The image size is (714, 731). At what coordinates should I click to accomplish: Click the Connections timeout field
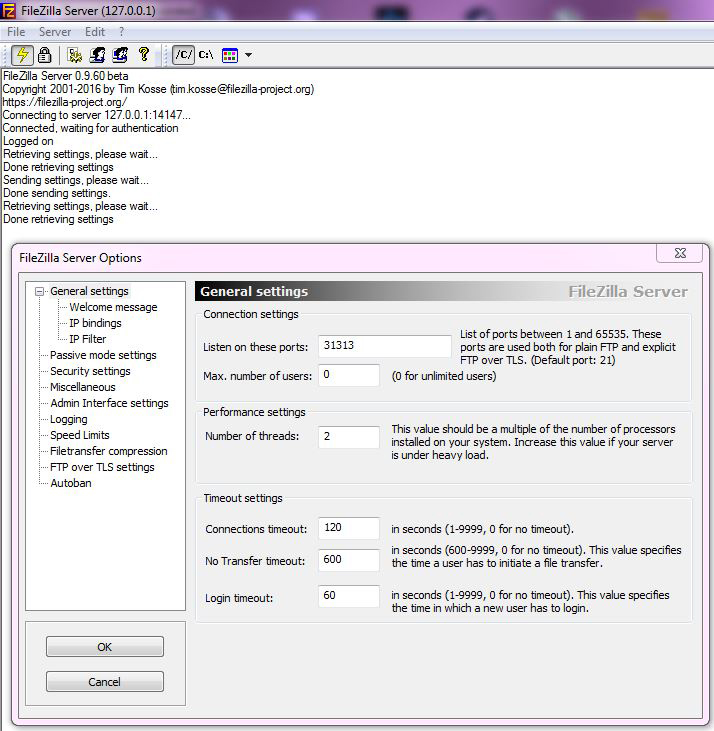pyautogui.click(x=349, y=528)
